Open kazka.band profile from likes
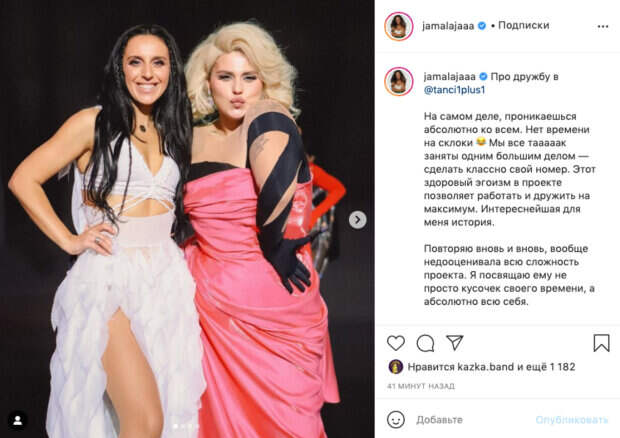 [486, 367]
